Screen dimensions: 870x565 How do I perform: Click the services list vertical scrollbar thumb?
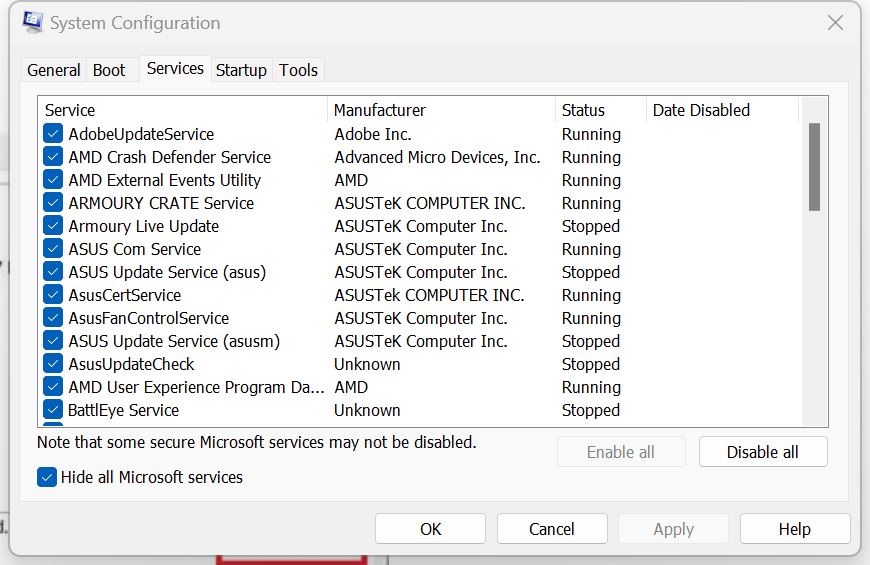pos(814,167)
